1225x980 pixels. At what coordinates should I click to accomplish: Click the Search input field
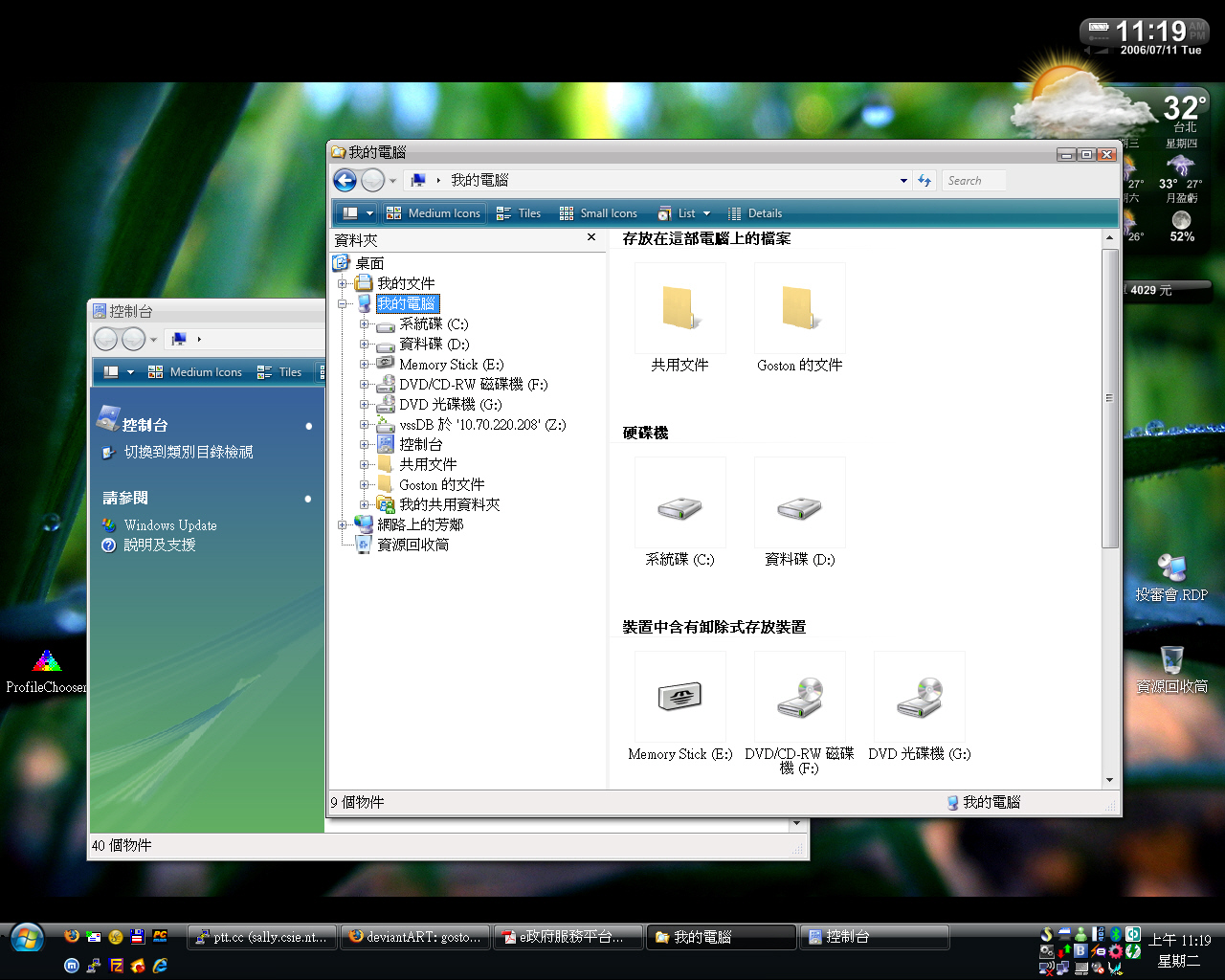973,181
